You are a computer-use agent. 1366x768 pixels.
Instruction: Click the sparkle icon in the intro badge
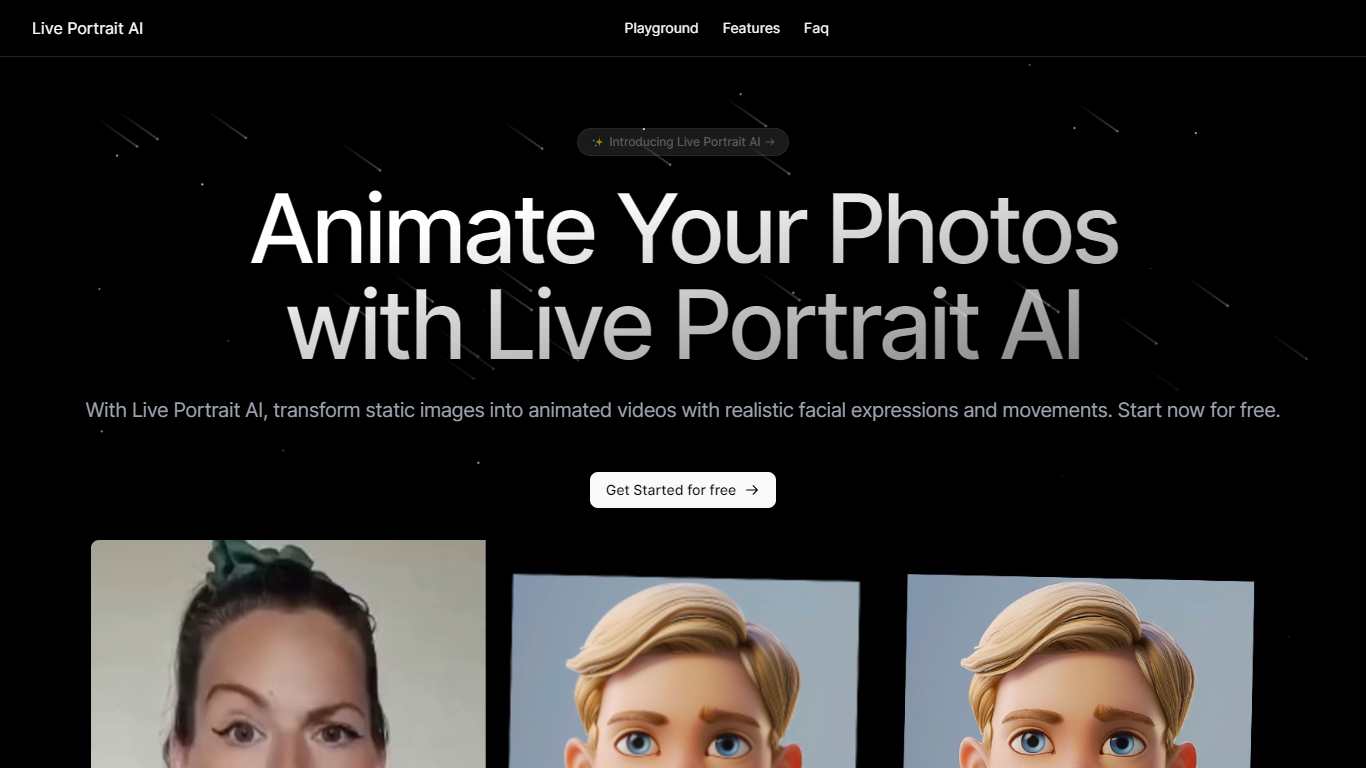598,142
